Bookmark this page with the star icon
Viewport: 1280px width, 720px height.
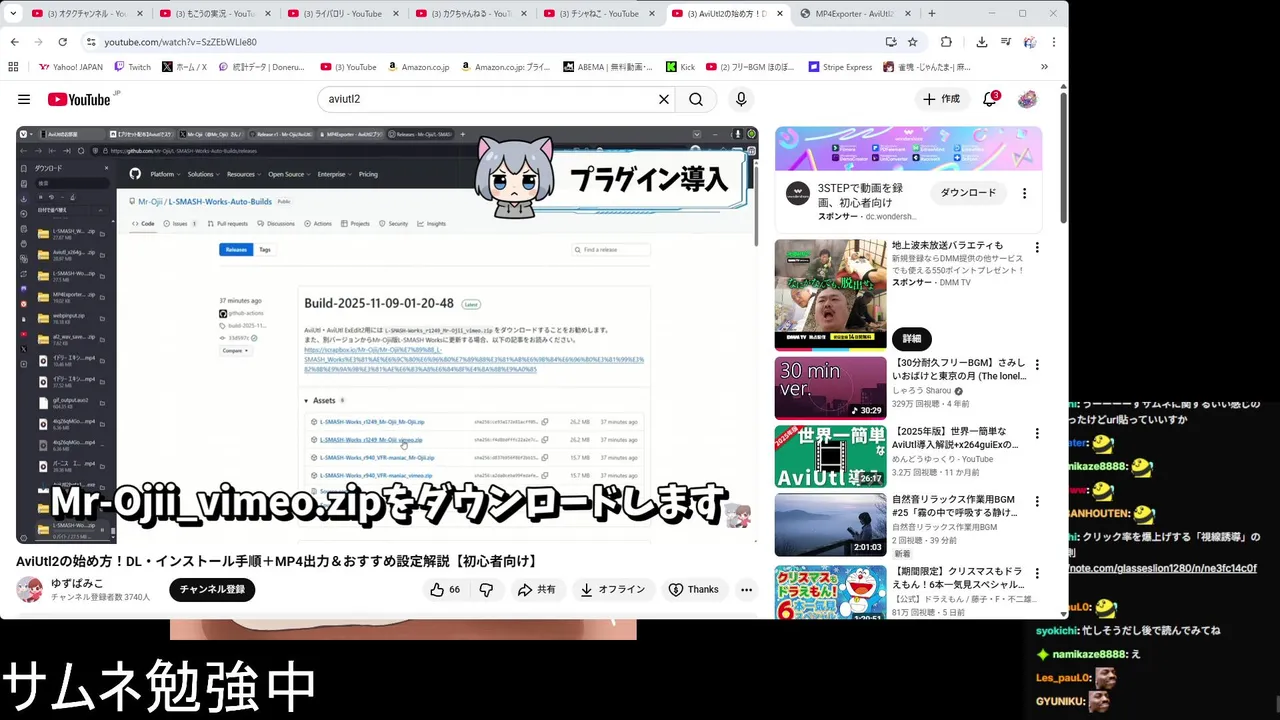913,42
